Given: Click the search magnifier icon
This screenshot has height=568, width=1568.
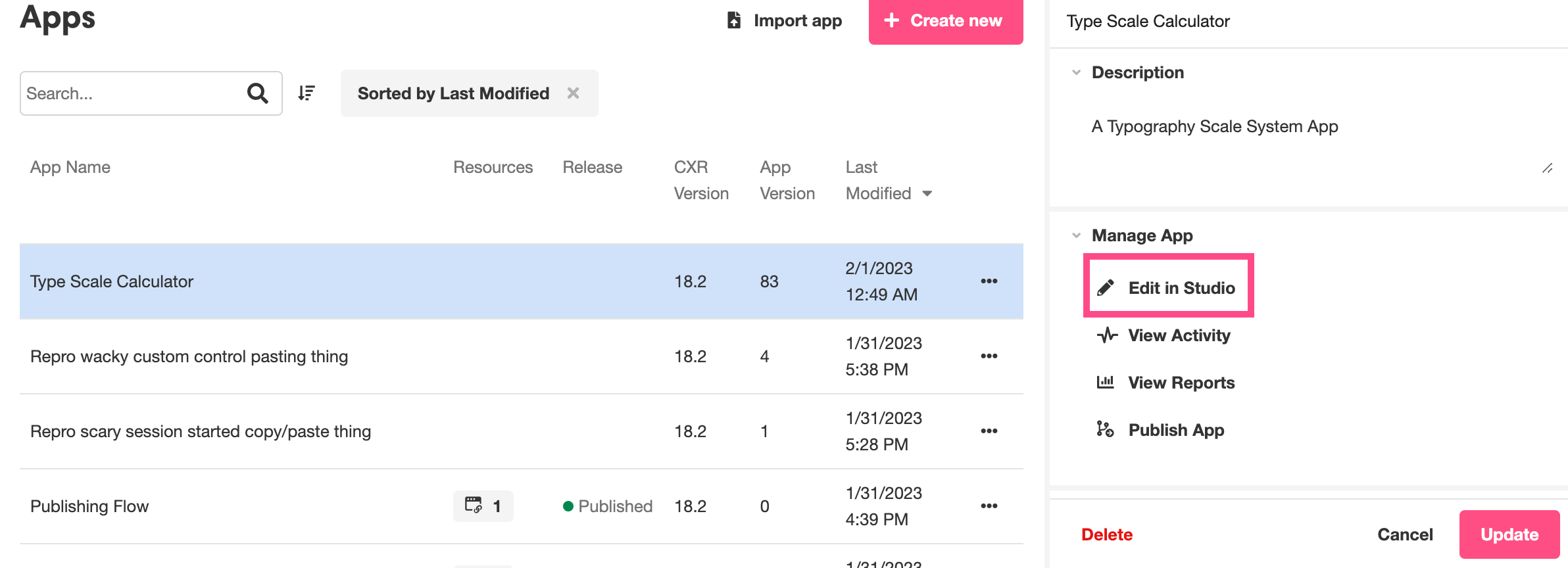Looking at the screenshot, I should click(x=257, y=93).
